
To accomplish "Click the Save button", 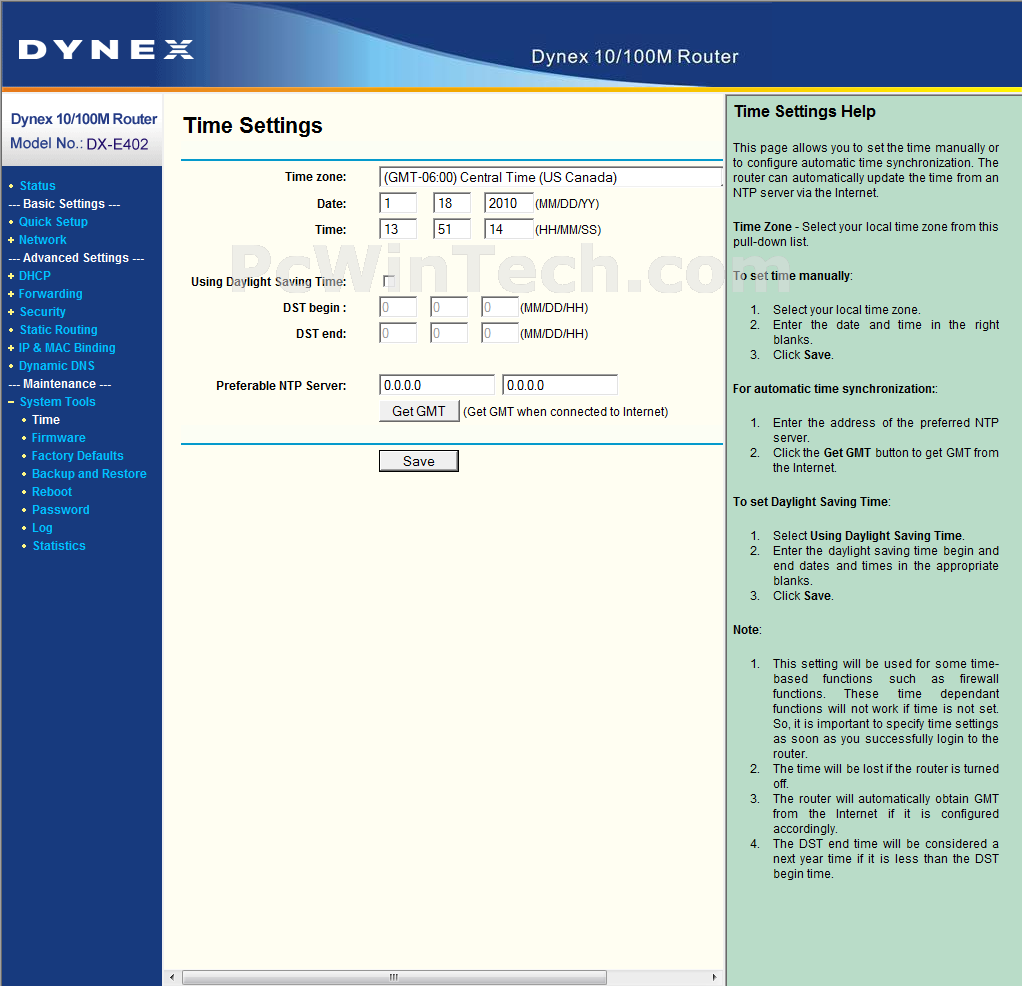I will click(418, 461).
